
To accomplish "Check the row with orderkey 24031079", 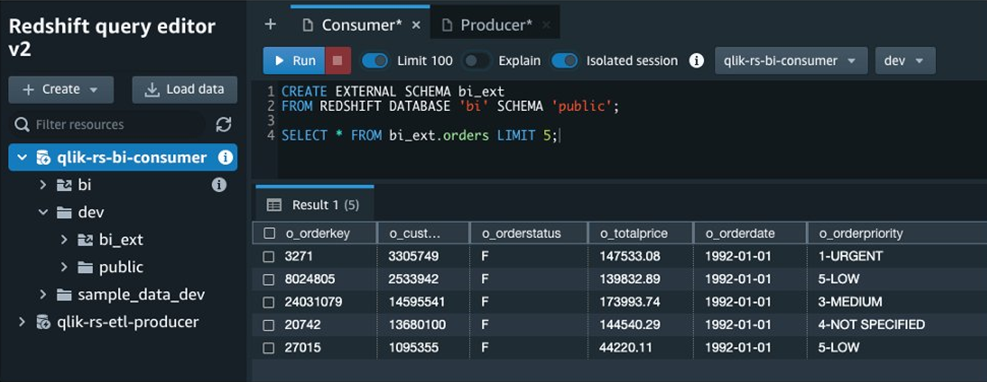I will [x=269, y=302].
